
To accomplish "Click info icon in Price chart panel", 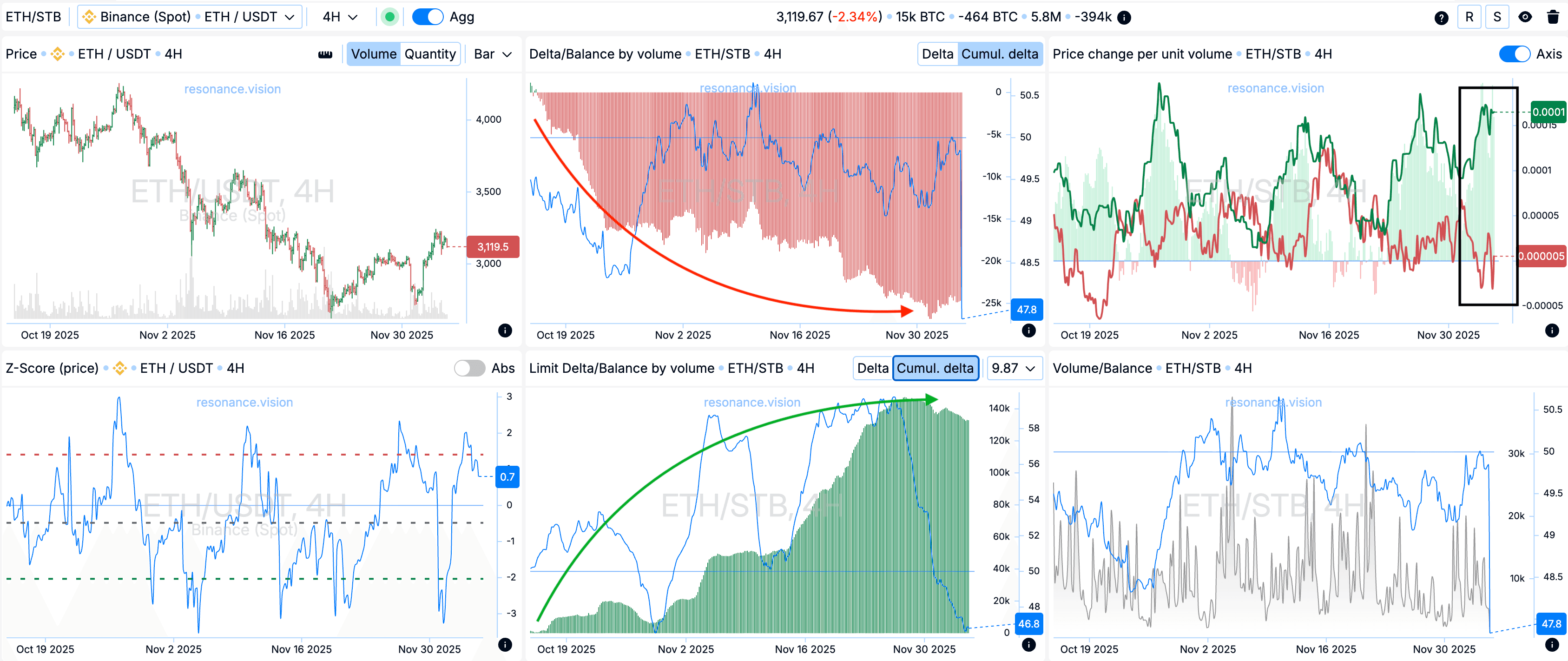I will [505, 330].
